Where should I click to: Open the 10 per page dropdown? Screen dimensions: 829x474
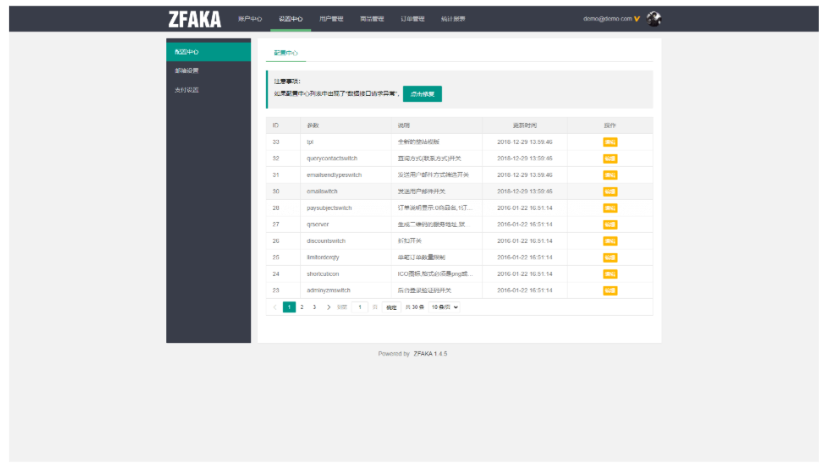pos(445,307)
